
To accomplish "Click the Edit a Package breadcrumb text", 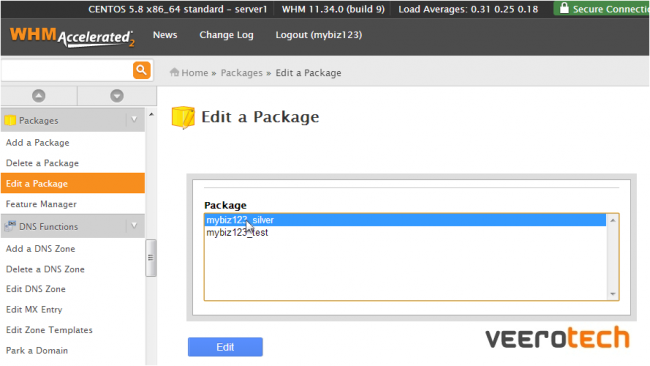I will click(308, 73).
